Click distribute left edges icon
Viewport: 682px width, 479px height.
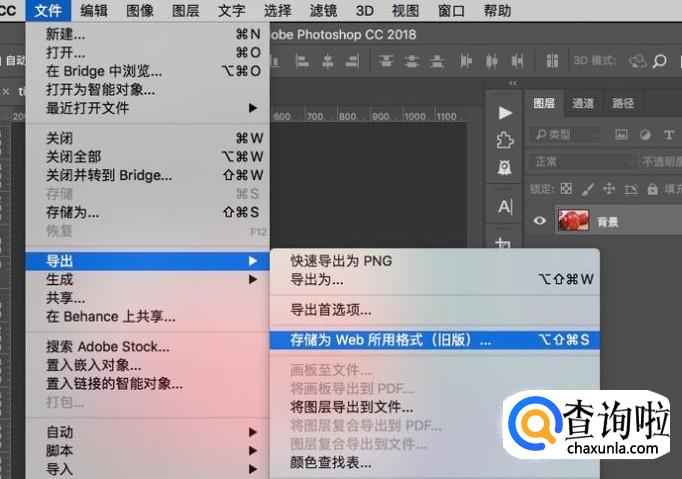pyautogui.click(x=465, y=61)
